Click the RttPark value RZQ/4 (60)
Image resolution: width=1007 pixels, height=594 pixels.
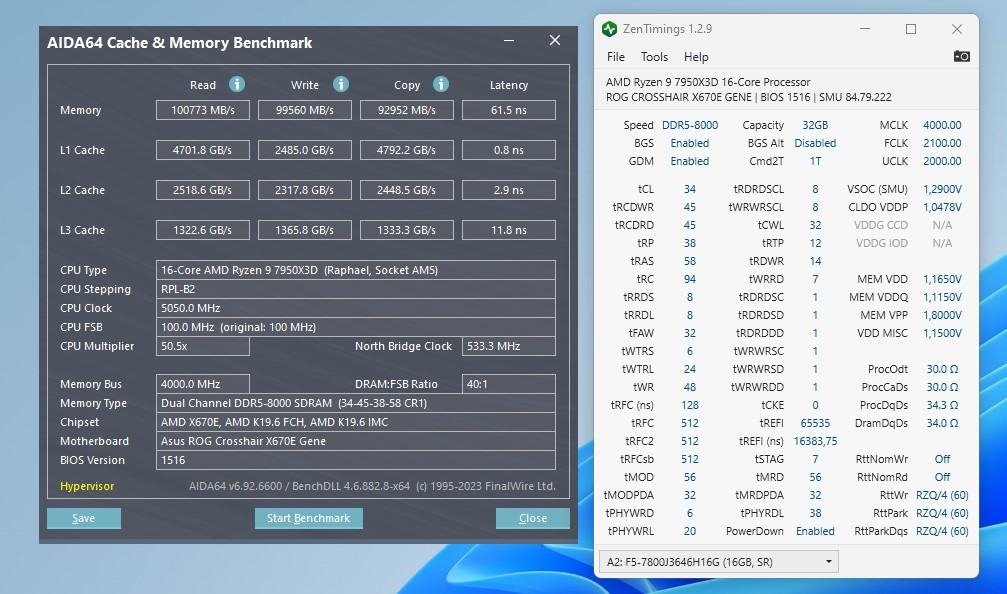pyautogui.click(x=942, y=513)
